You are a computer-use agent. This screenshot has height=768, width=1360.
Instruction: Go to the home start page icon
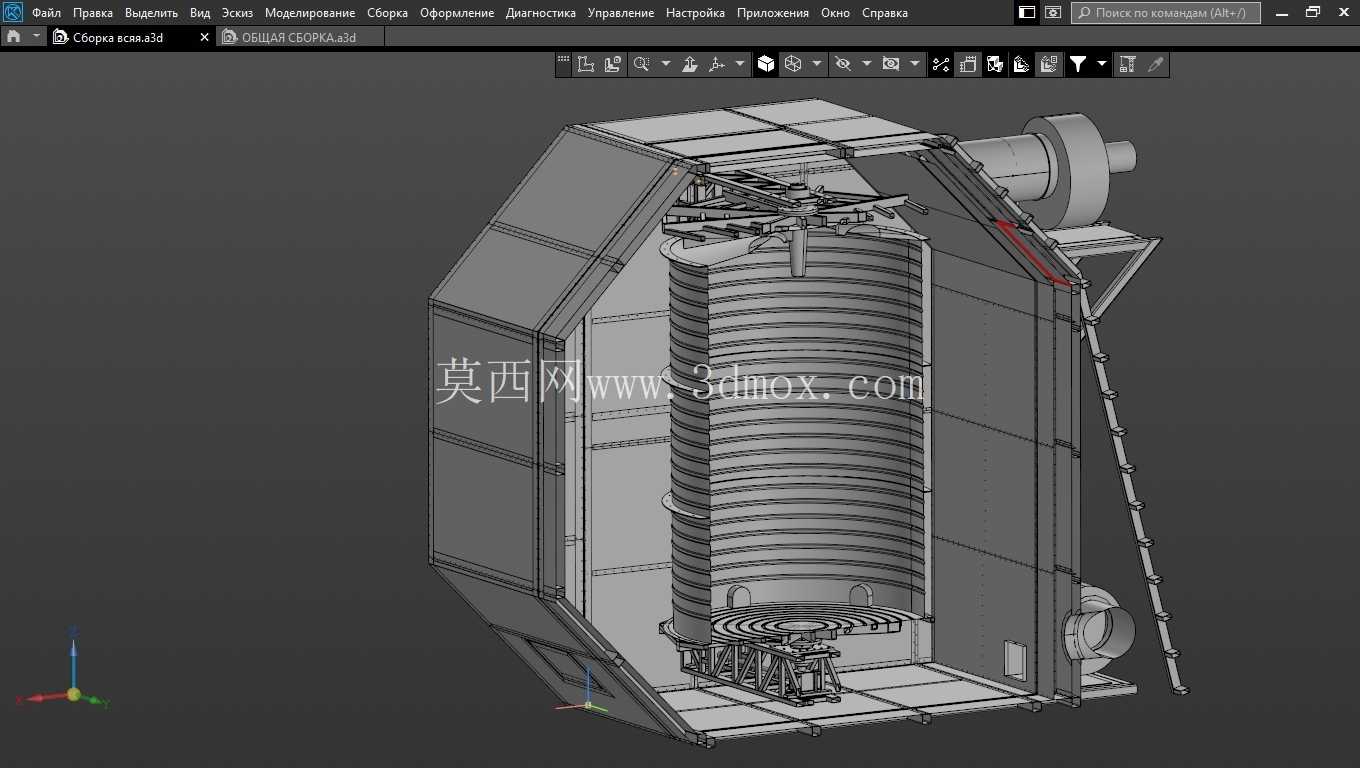[x=13, y=36]
